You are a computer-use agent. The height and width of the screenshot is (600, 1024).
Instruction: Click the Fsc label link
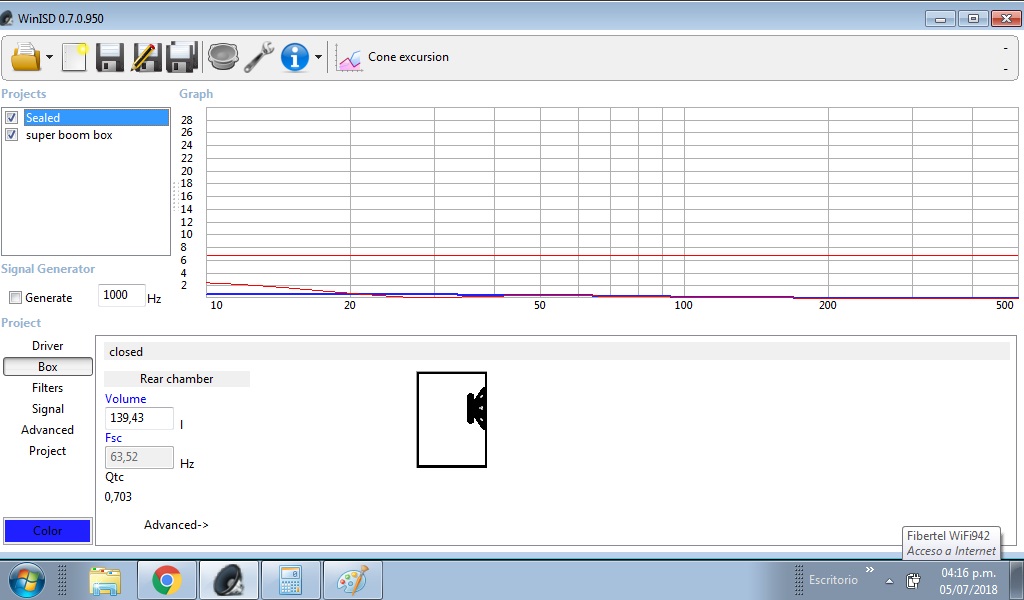pyautogui.click(x=114, y=438)
